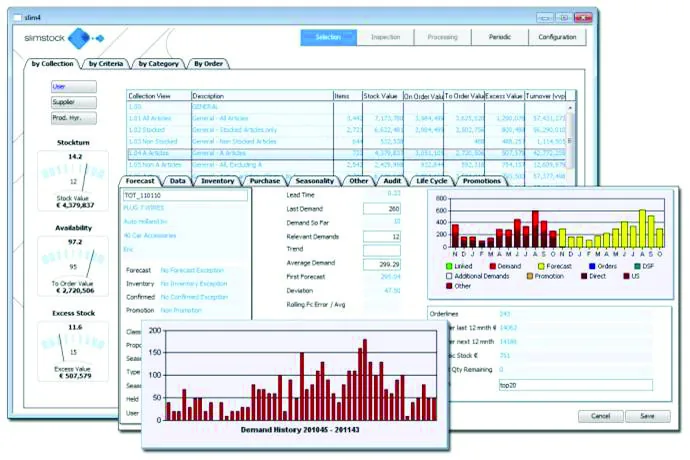Click the Prod. Hyr. button

(74, 118)
